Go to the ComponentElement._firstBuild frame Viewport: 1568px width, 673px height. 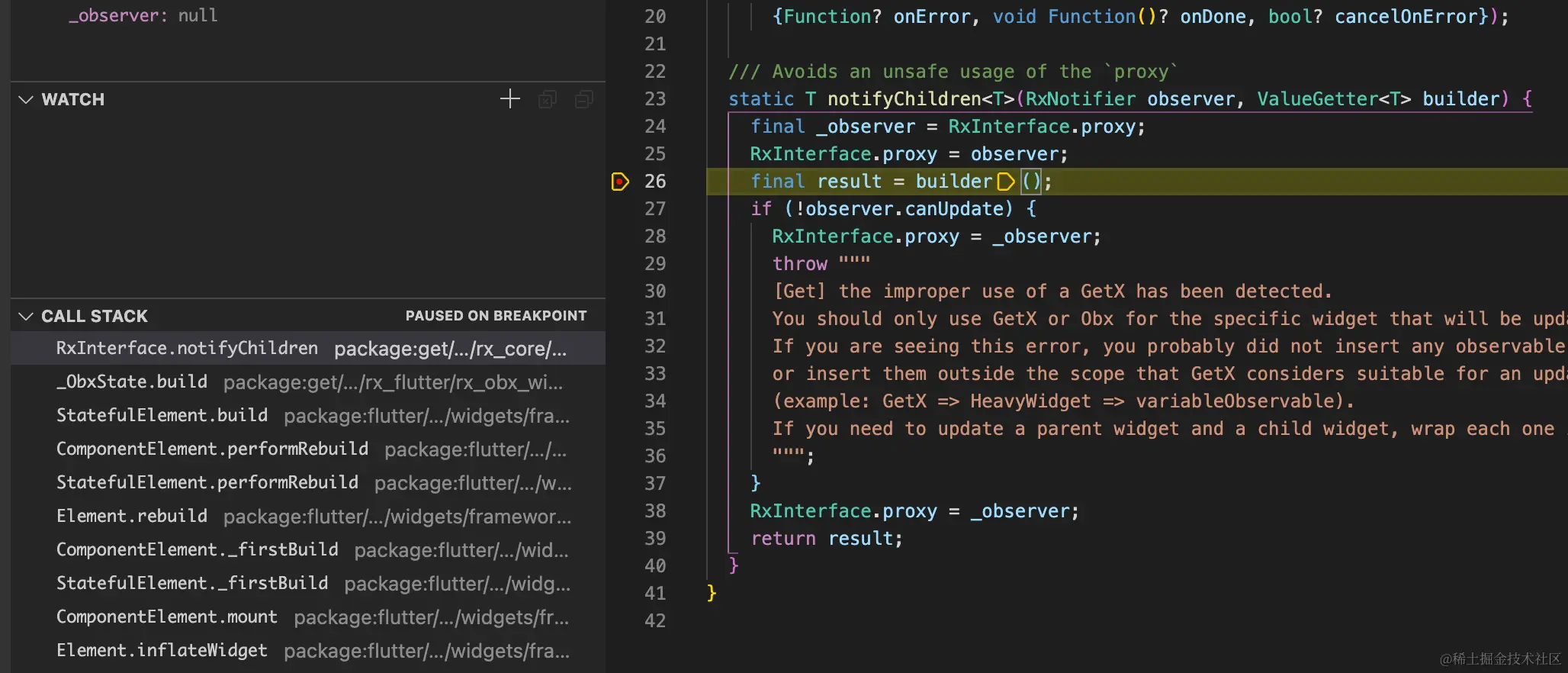197,550
